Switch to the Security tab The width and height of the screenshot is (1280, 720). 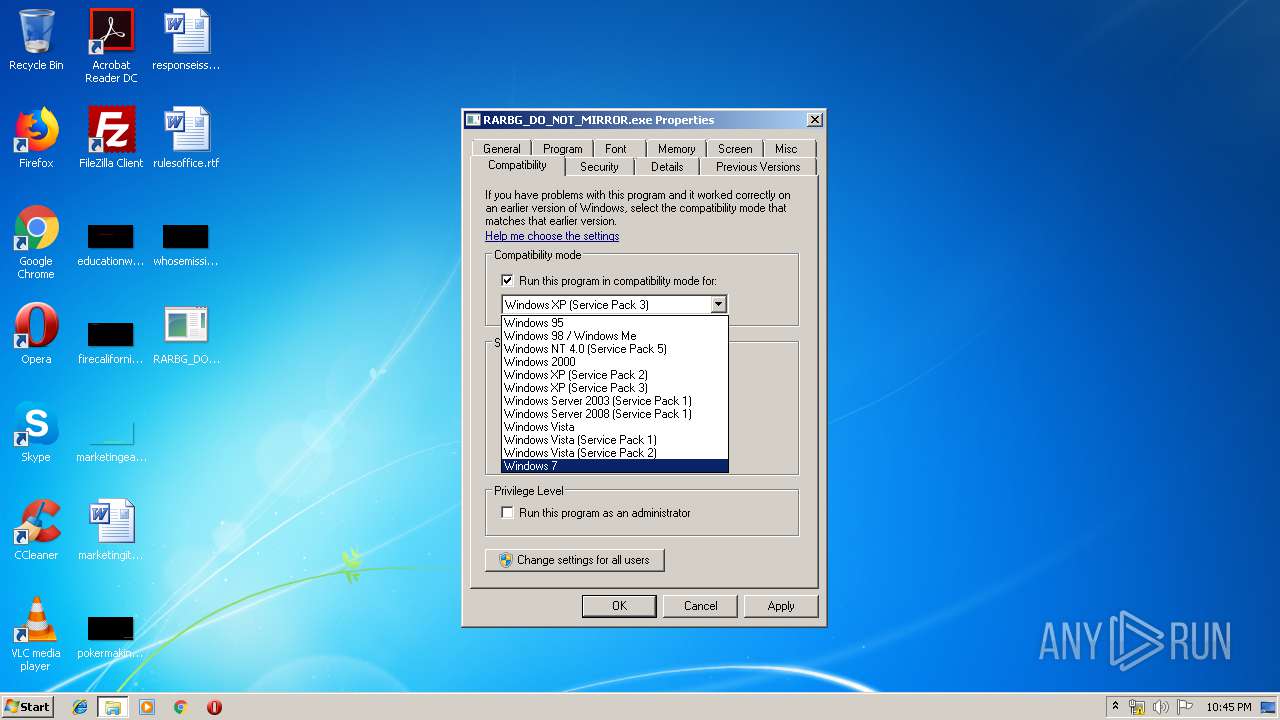point(599,167)
